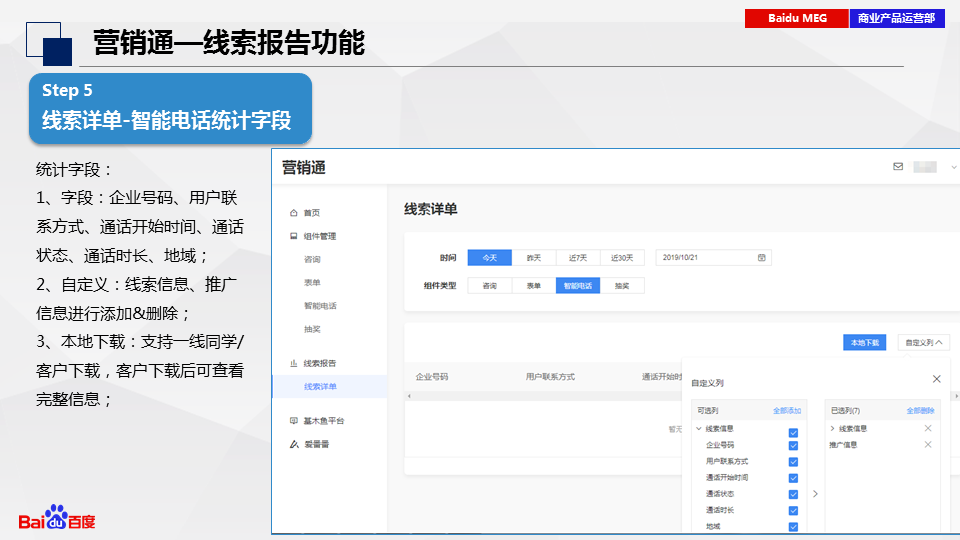Uncheck the 用户联系方式 checkbox

[x=793, y=462]
